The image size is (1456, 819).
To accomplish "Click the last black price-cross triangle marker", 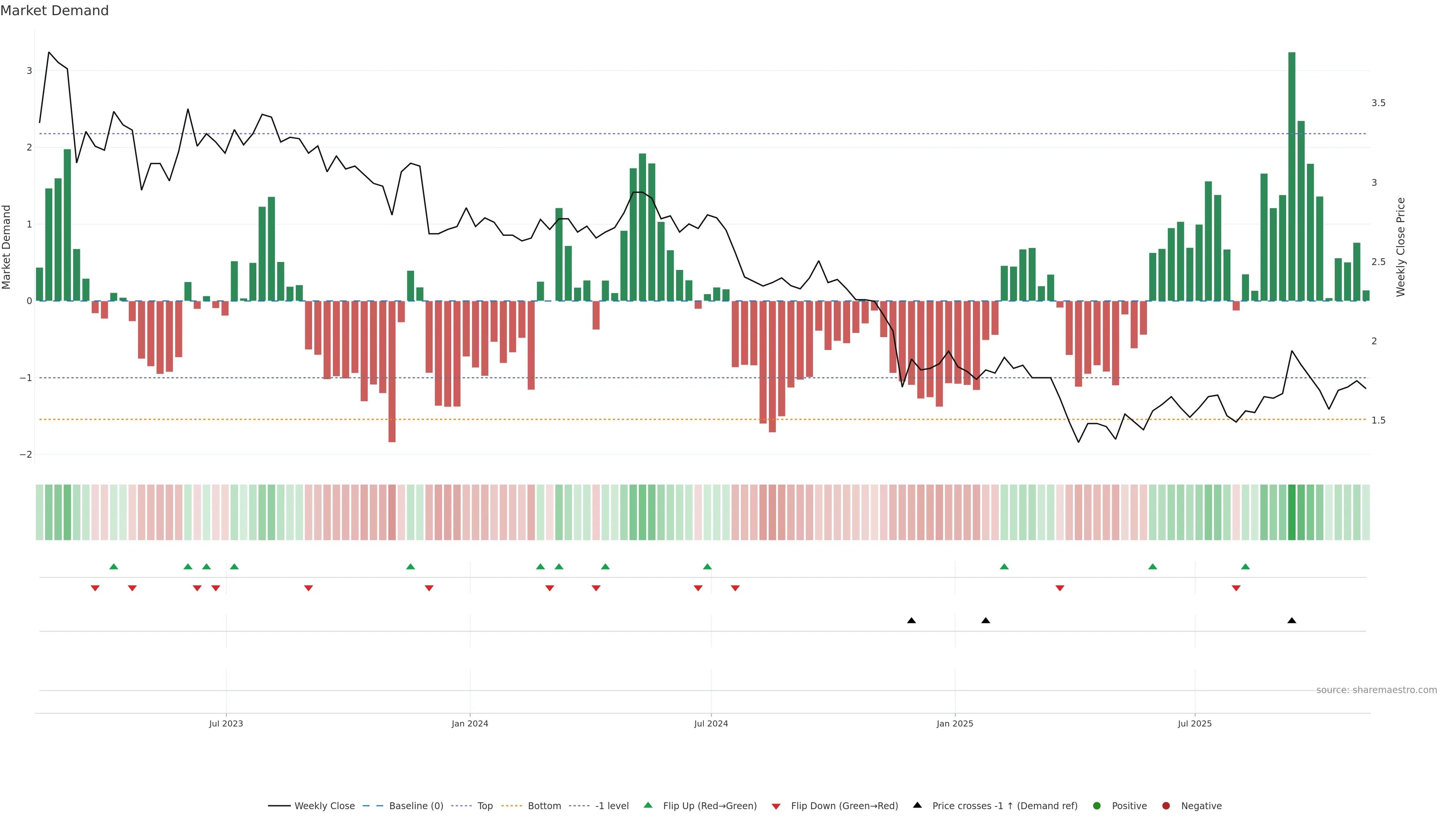I will click(x=1291, y=621).
